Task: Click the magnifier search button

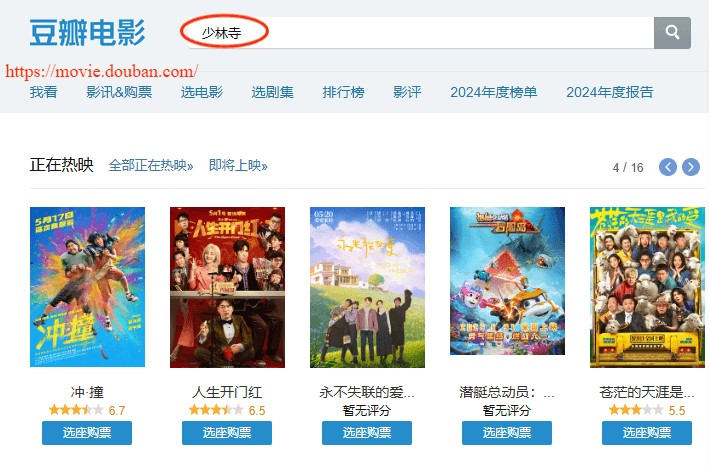Action: pos(672,33)
